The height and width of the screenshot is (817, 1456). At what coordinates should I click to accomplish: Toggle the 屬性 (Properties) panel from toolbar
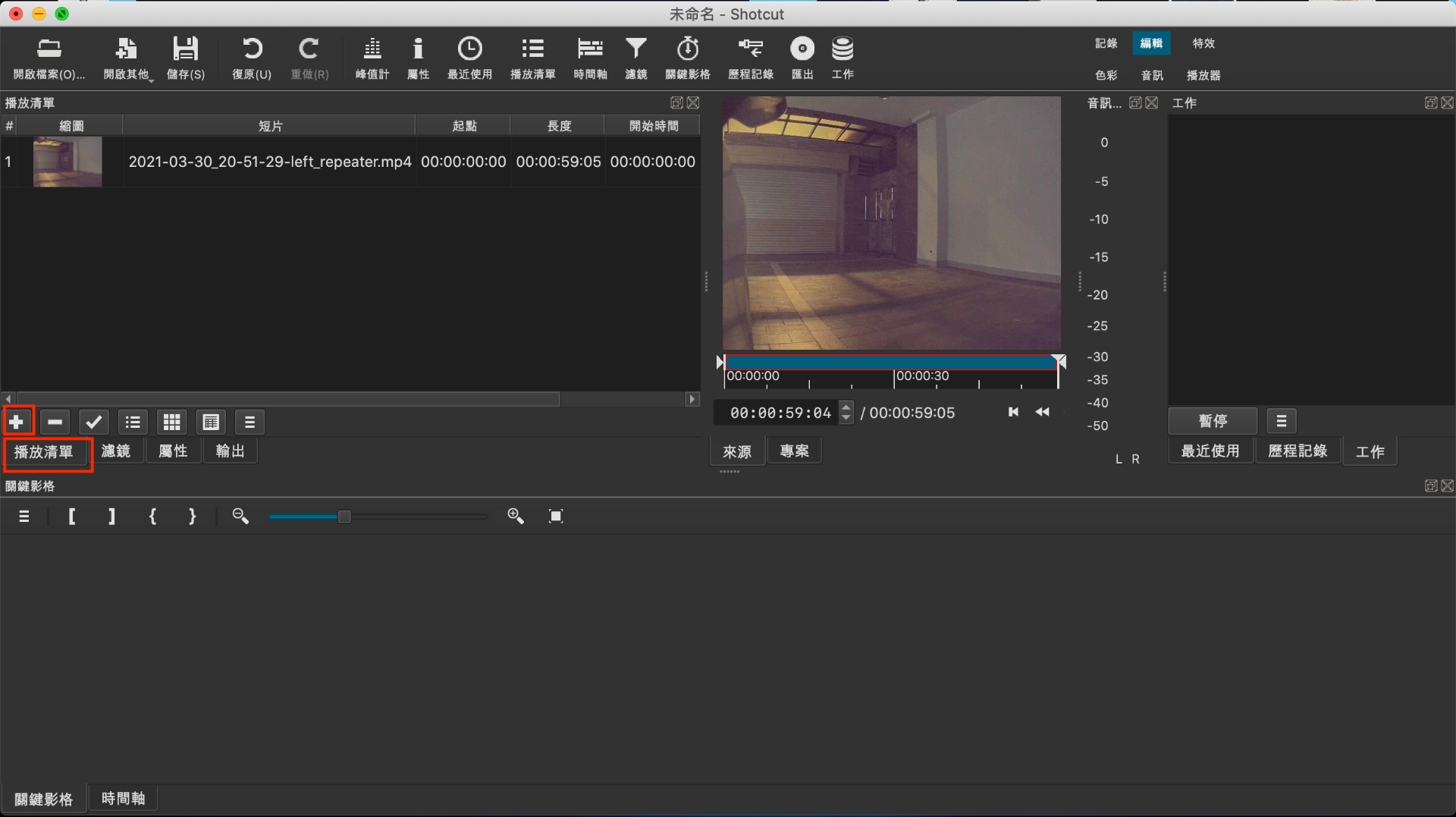(x=418, y=58)
